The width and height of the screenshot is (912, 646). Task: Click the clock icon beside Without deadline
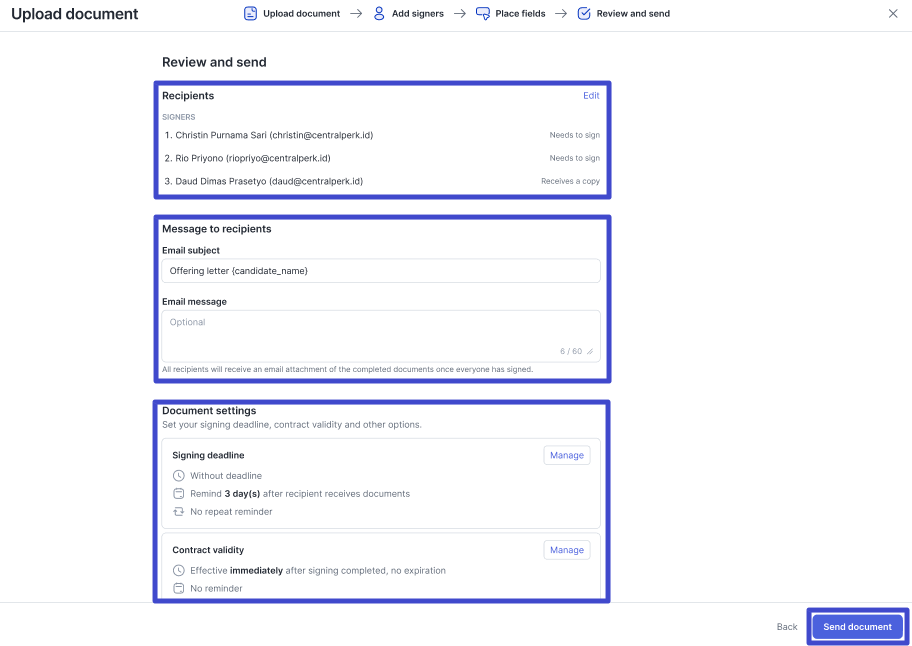tap(179, 476)
